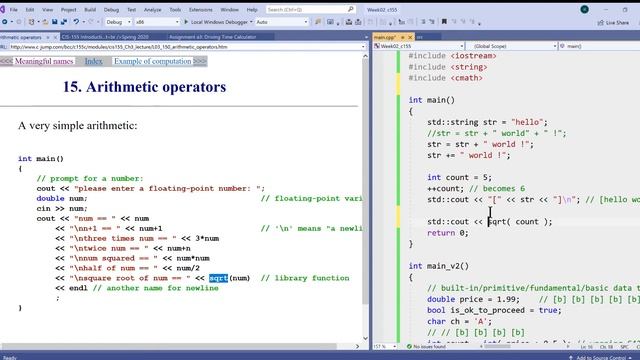This screenshot has height=360, width=640.
Task: Open the Tools menu
Action: coord(175,9)
